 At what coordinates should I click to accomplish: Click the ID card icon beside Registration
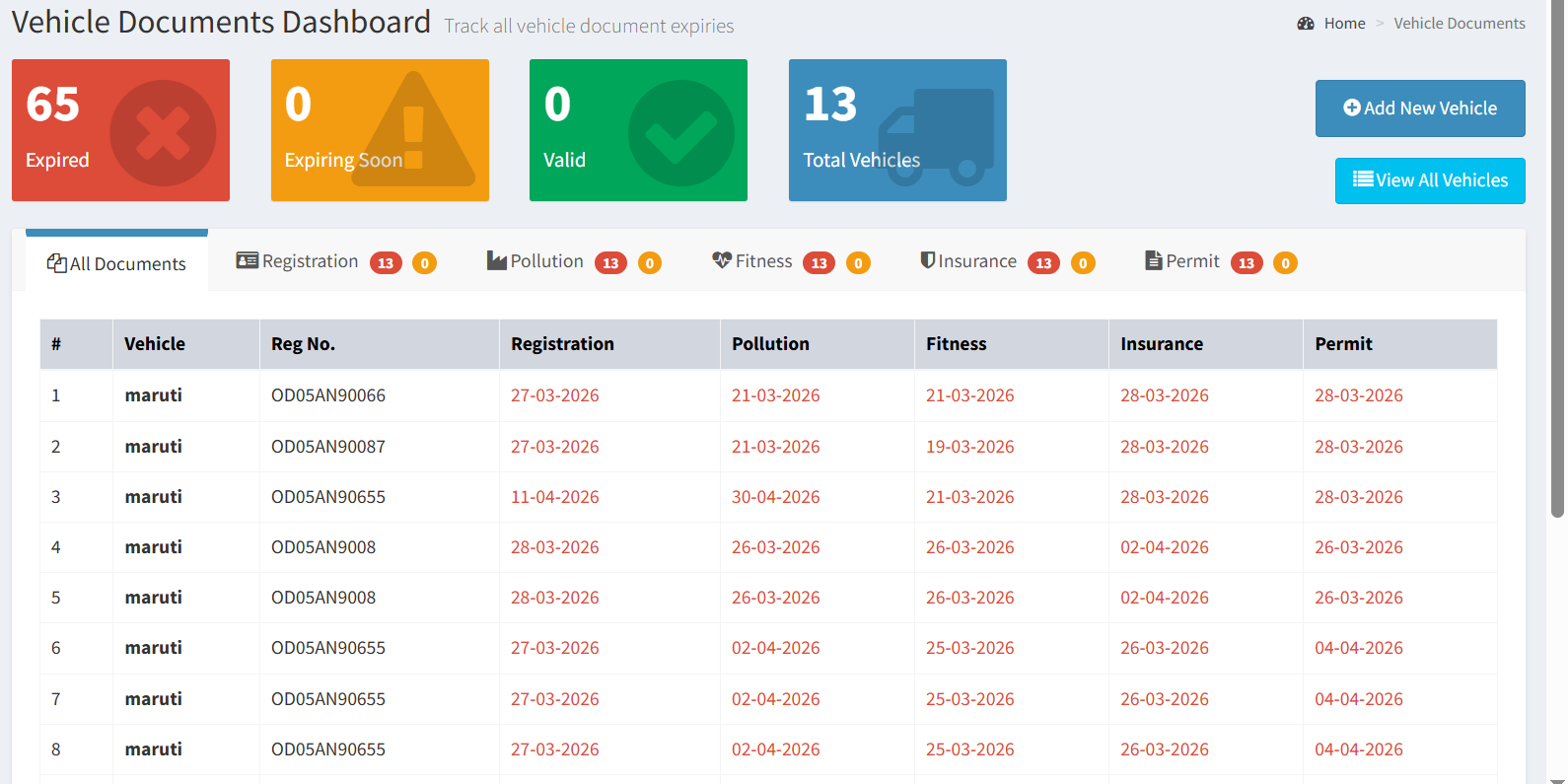tap(248, 260)
